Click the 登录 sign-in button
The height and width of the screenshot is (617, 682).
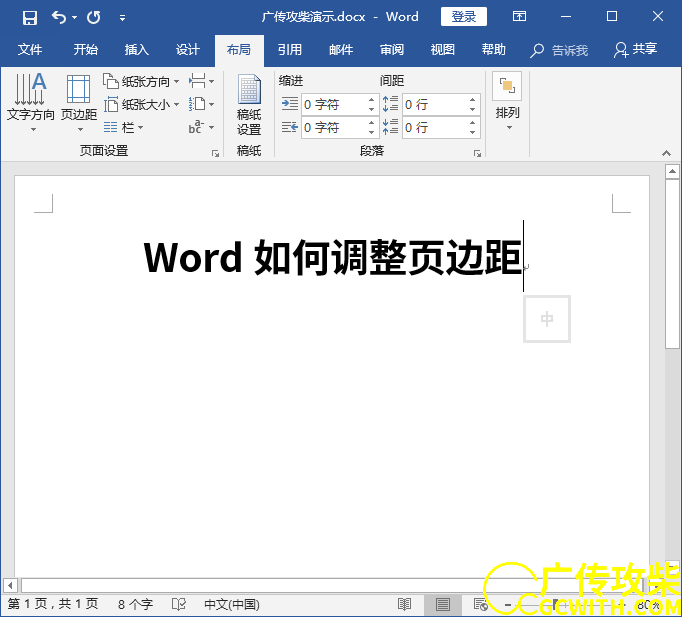[464, 17]
